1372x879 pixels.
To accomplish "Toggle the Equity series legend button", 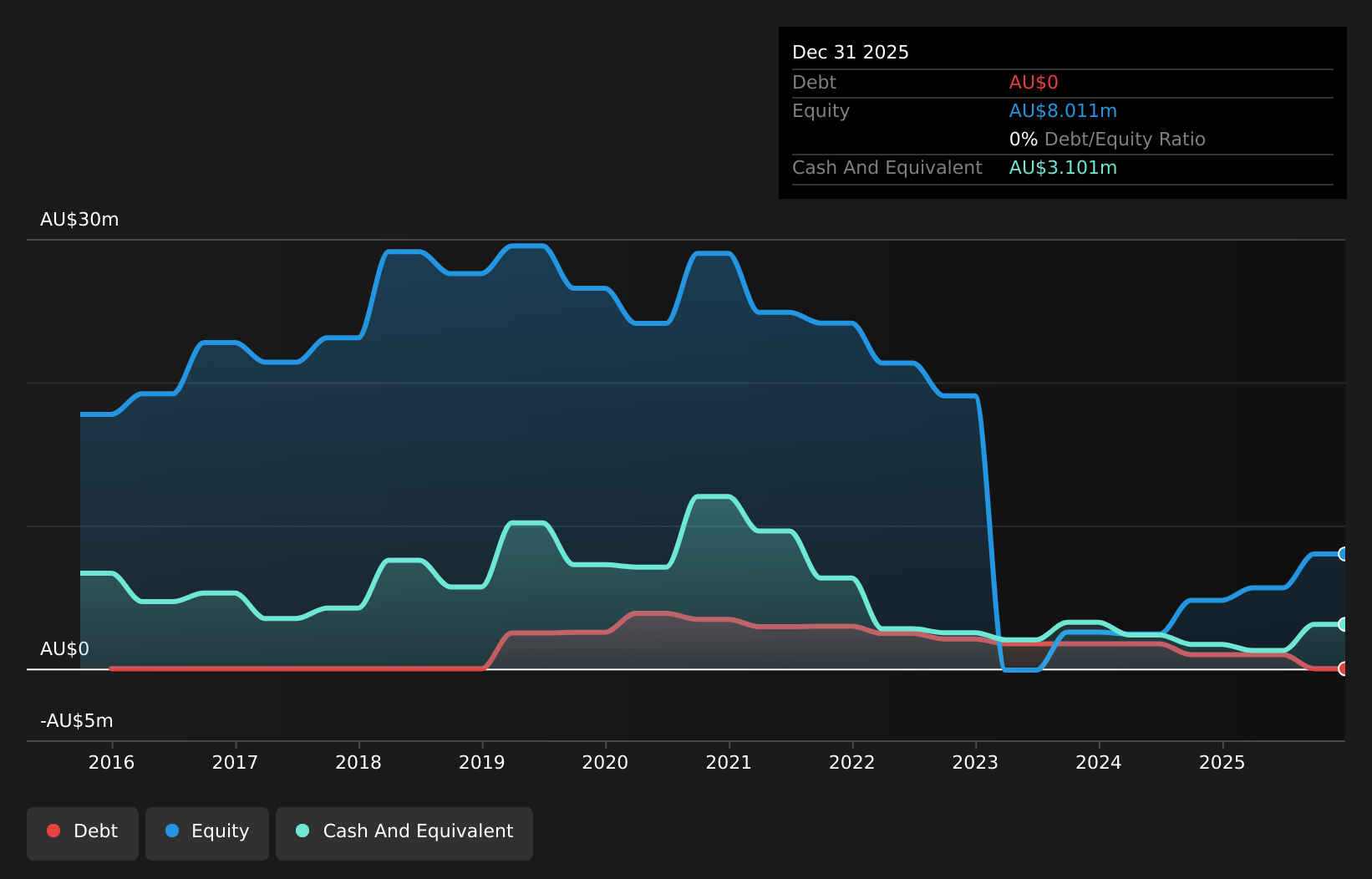I will 207,833.
